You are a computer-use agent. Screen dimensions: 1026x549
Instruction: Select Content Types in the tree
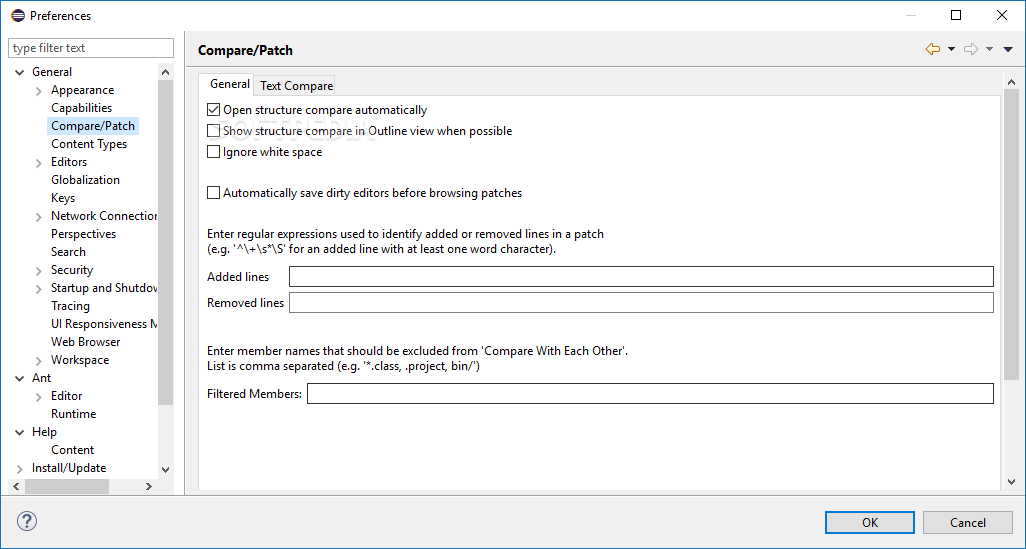tap(89, 144)
